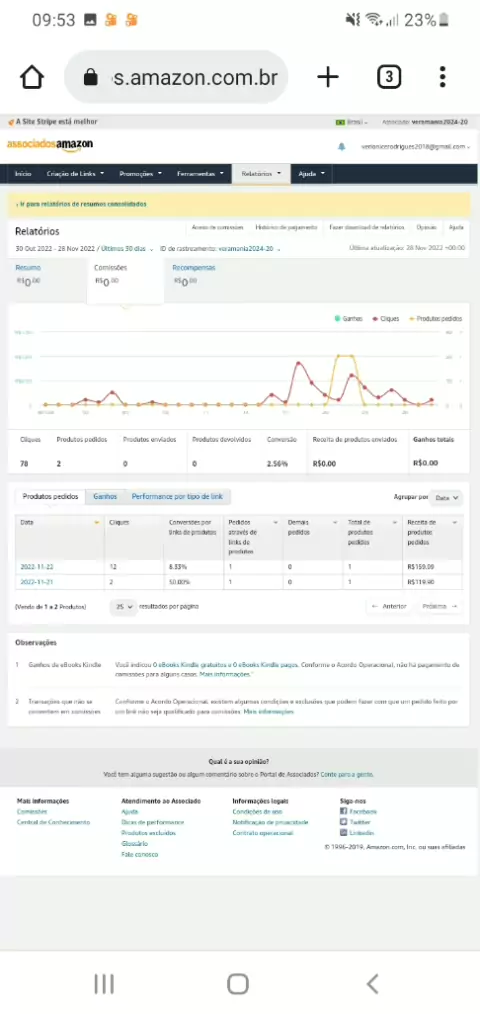The image size is (480, 1014).
Task: Switch to Ganhos table tab
Action: click(x=105, y=497)
